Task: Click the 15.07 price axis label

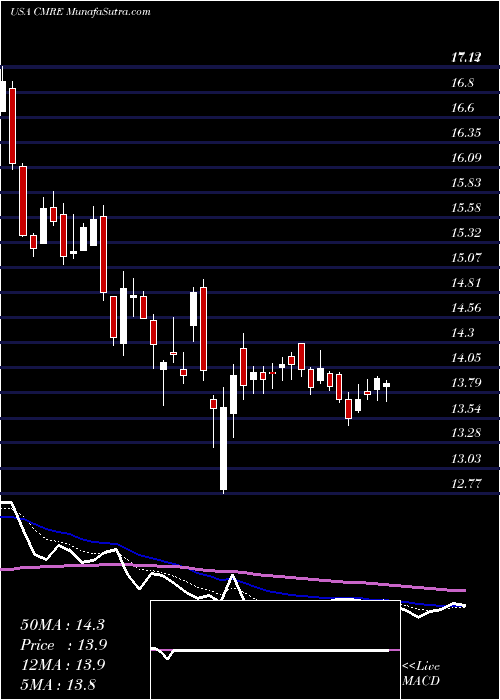Action: tap(466, 258)
